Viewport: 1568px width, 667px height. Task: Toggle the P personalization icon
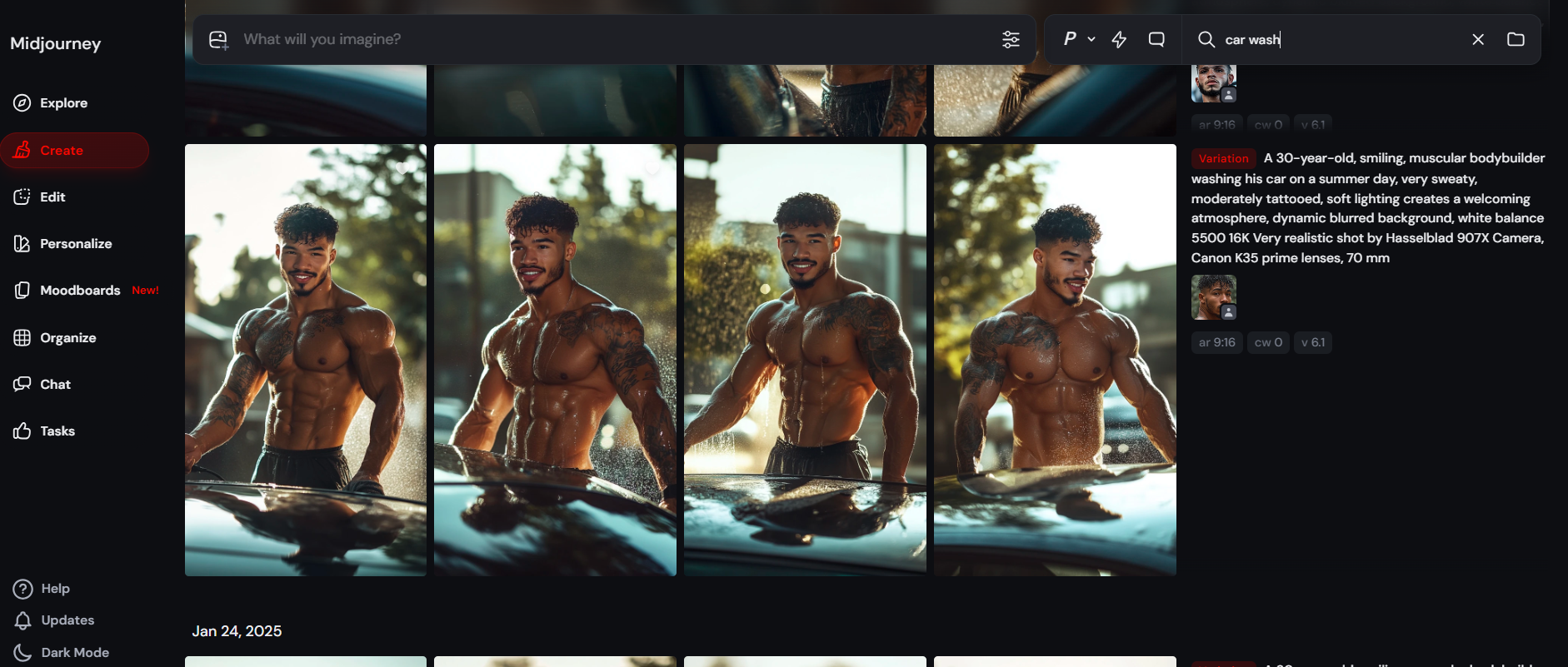pos(1070,39)
